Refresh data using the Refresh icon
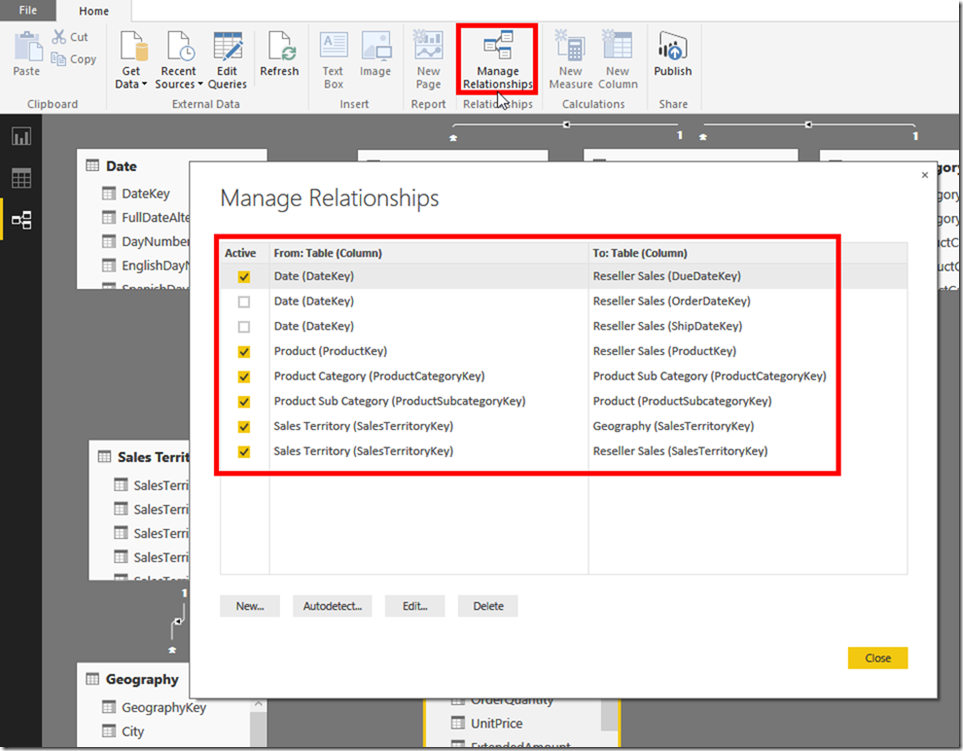The height and width of the screenshot is (751, 963). pyautogui.click(x=279, y=54)
